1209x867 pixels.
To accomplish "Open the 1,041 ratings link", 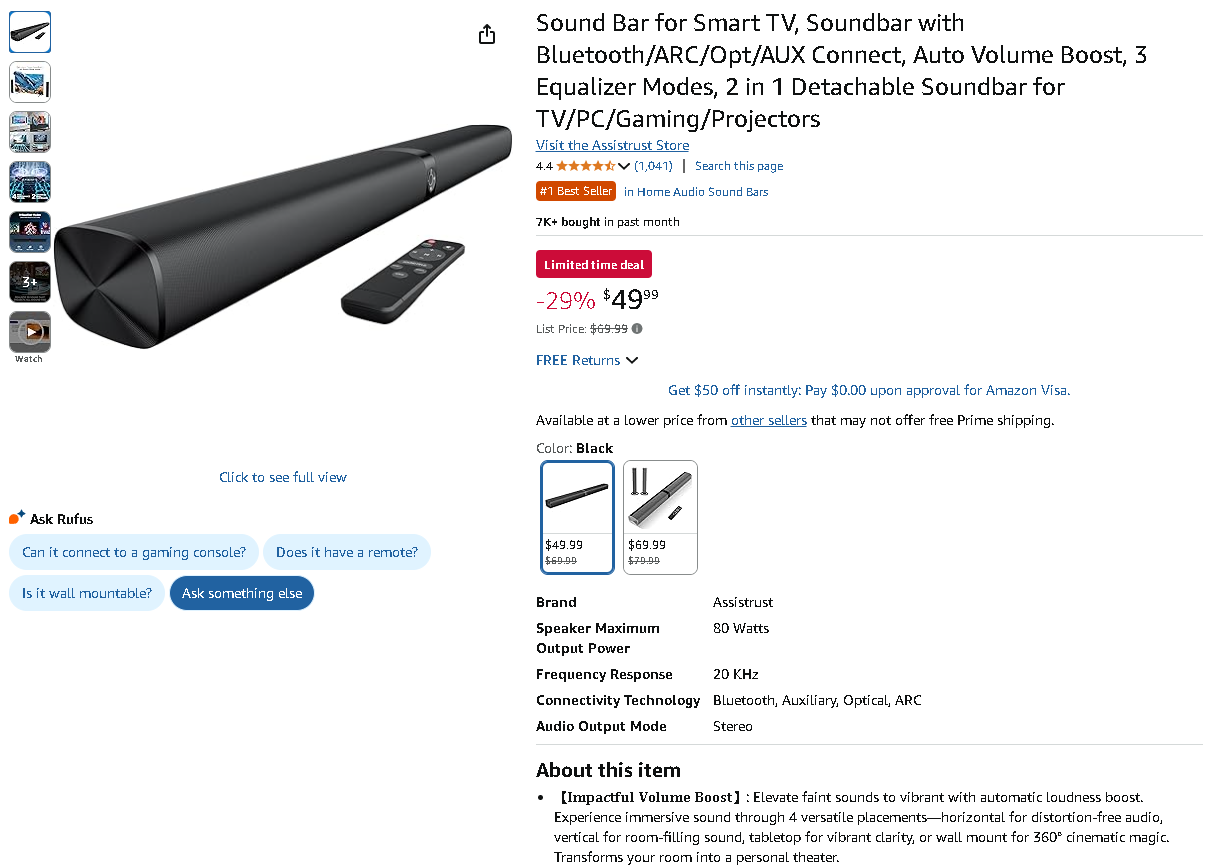I will pos(653,166).
